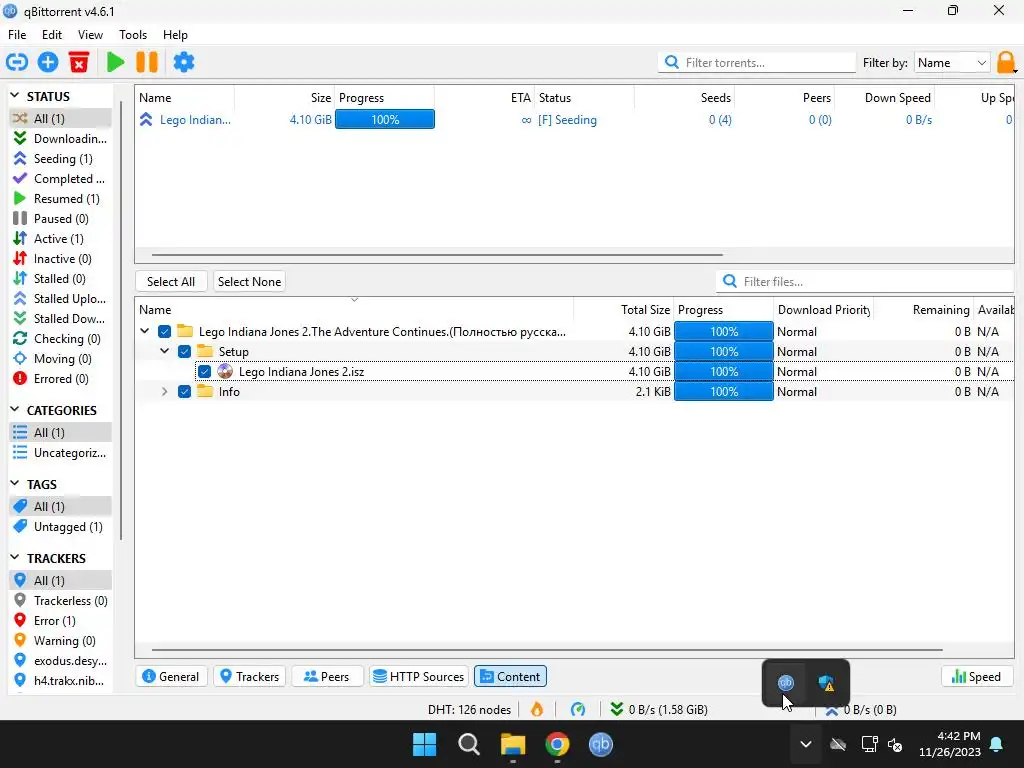Open the Tools menu
The width and height of the screenshot is (1024, 768).
coord(133,35)
